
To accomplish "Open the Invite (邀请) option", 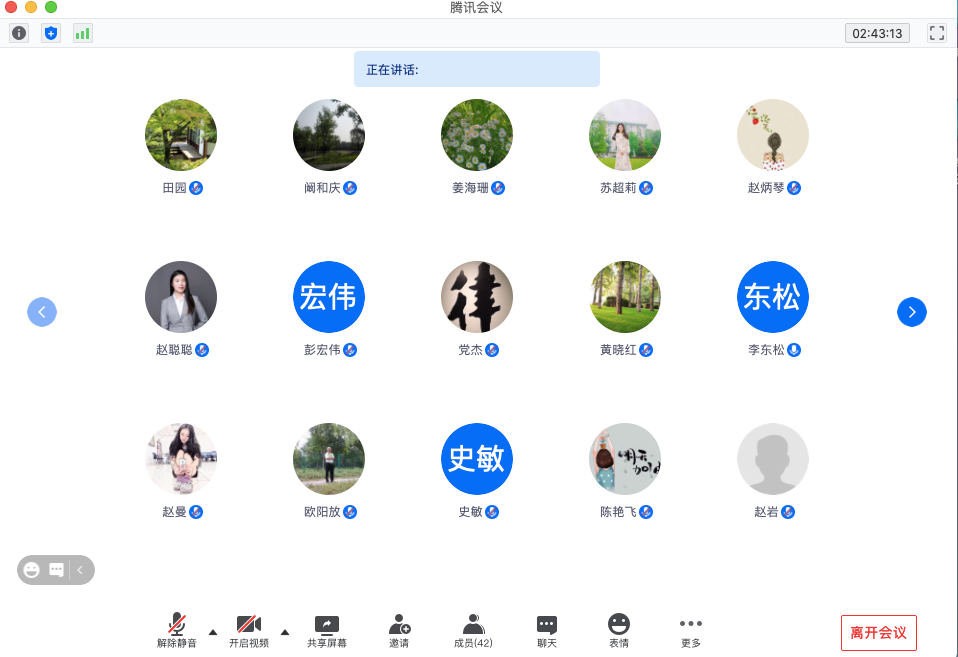I will click(399, 630).
